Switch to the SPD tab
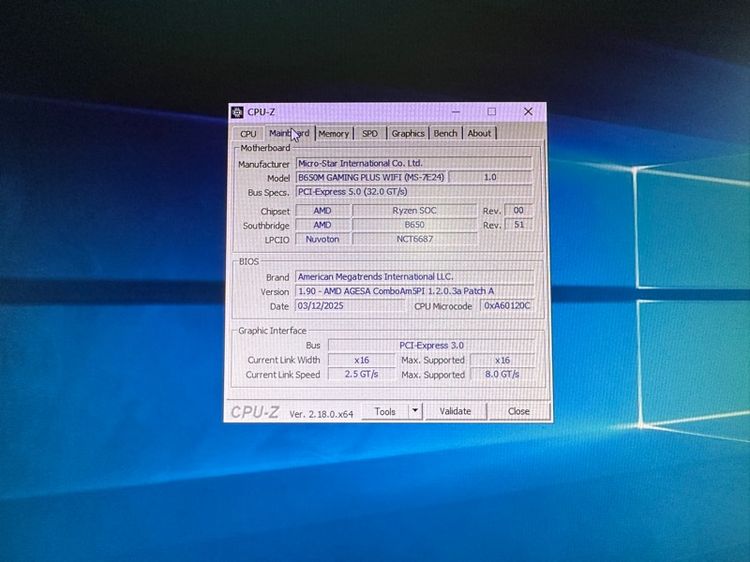Viewport: 750px width, 562px height. pos(370,133)
